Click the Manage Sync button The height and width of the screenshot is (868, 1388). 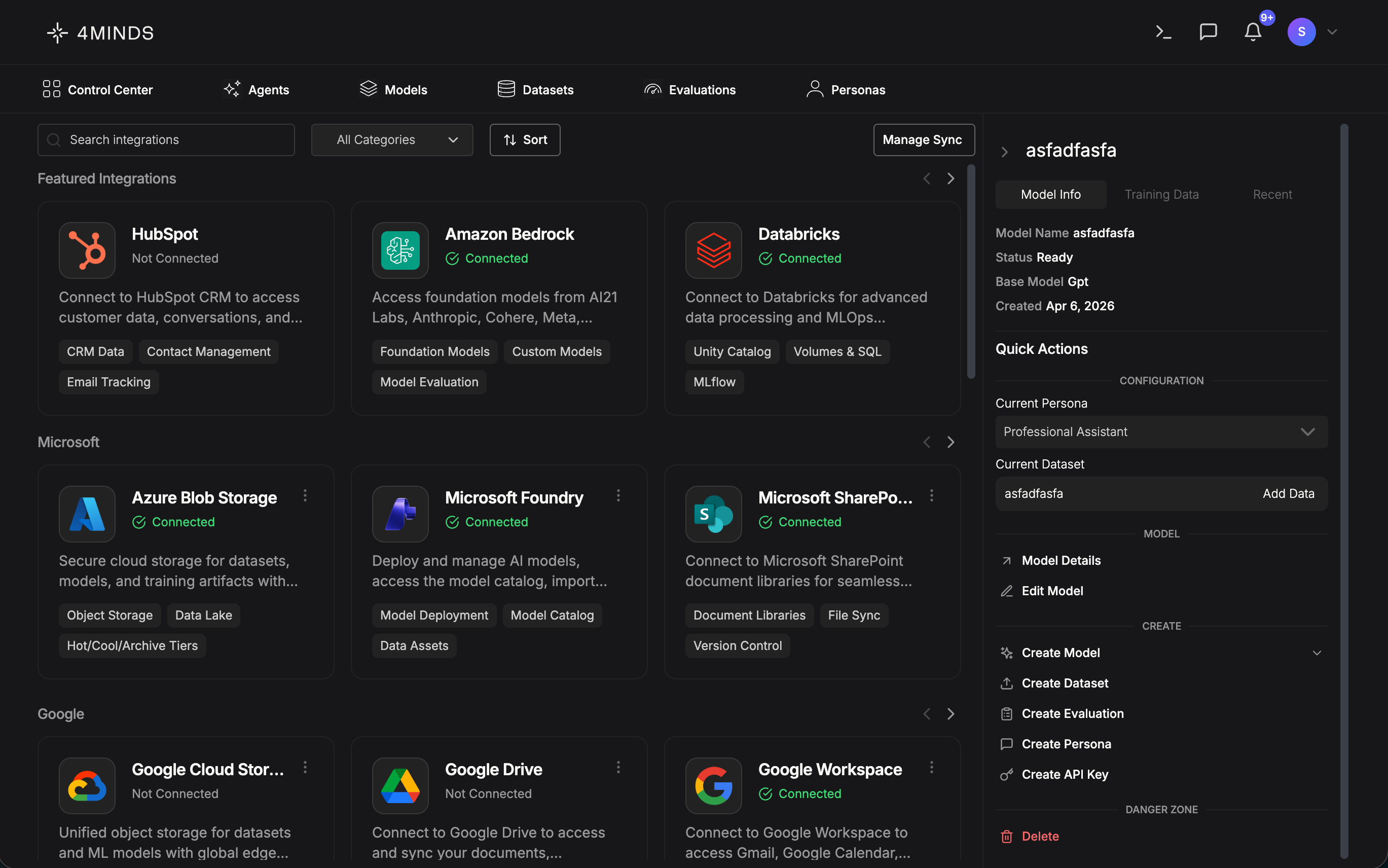click(923, 140)
